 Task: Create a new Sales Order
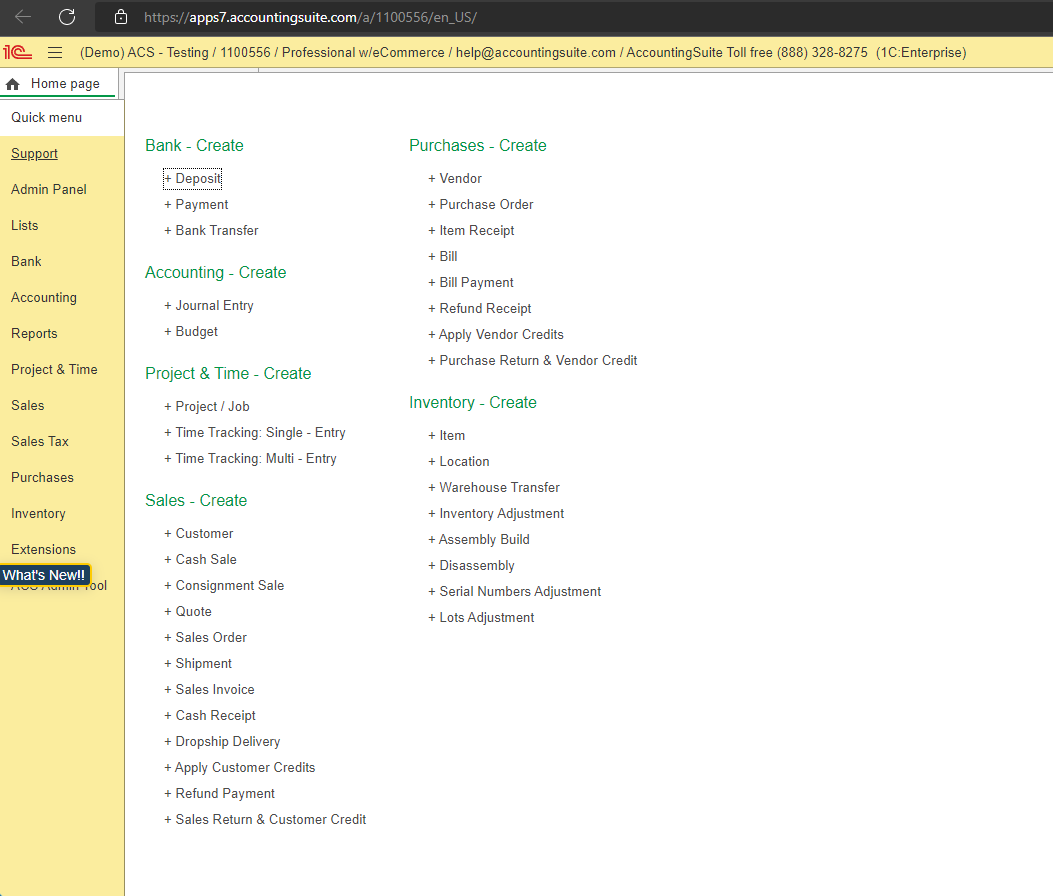point(205,638)
